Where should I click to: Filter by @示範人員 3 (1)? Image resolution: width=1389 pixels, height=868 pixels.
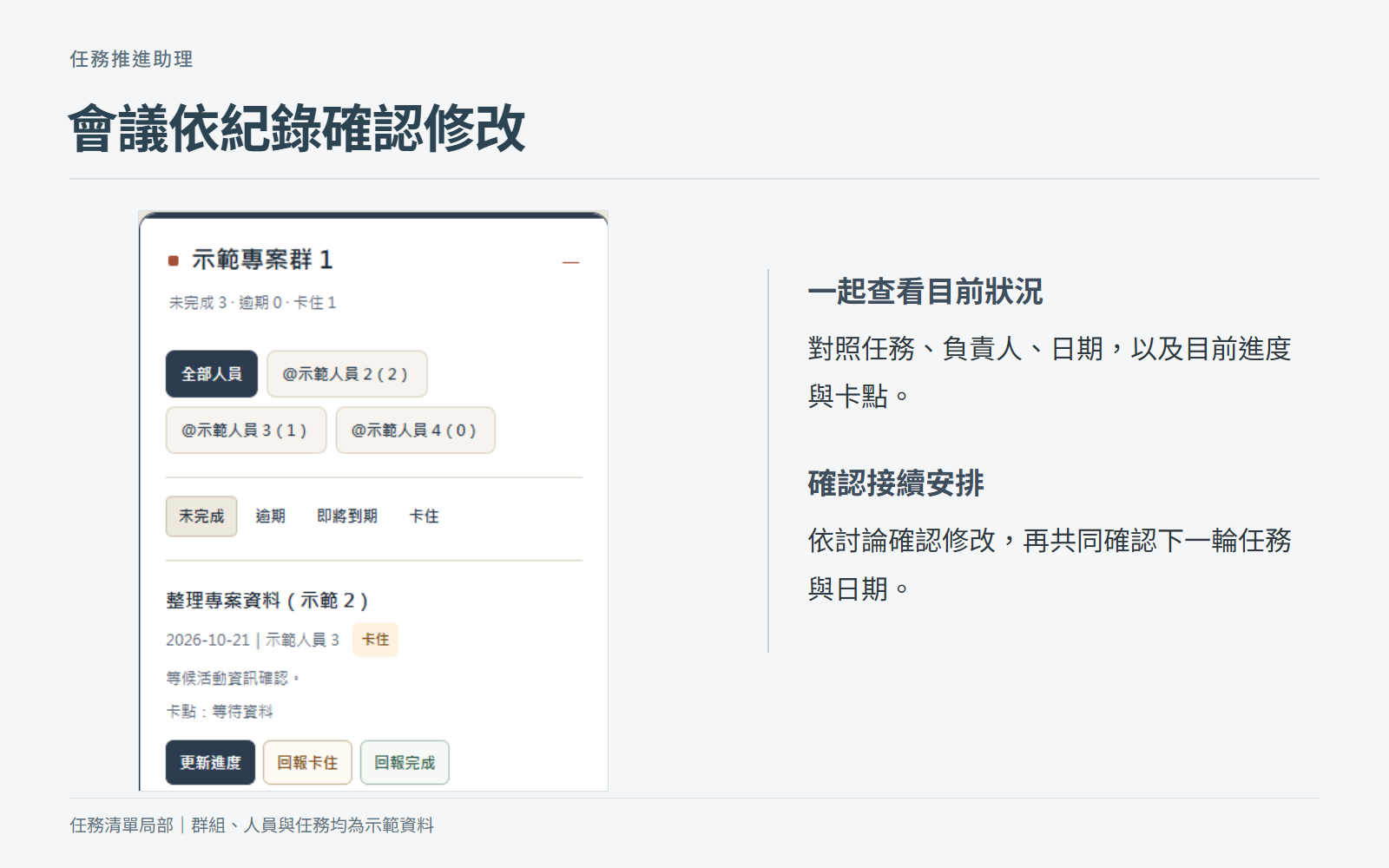coord(246,431)
